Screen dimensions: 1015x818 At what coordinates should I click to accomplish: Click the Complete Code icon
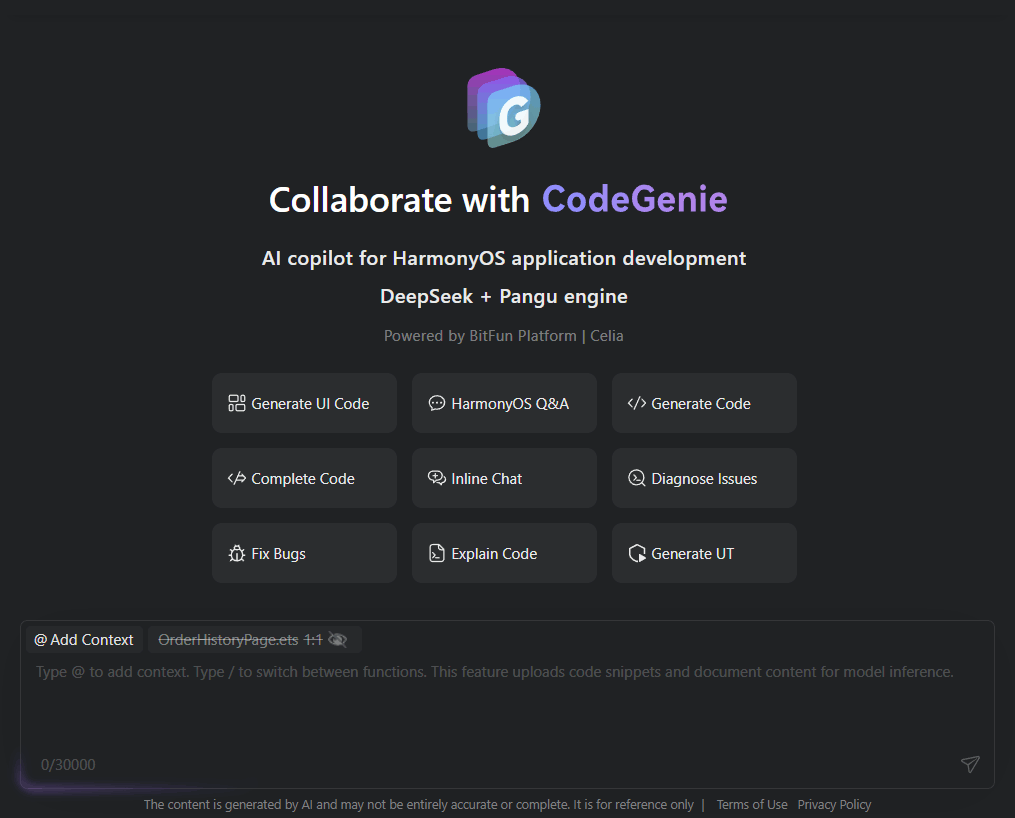click(236, 478)
